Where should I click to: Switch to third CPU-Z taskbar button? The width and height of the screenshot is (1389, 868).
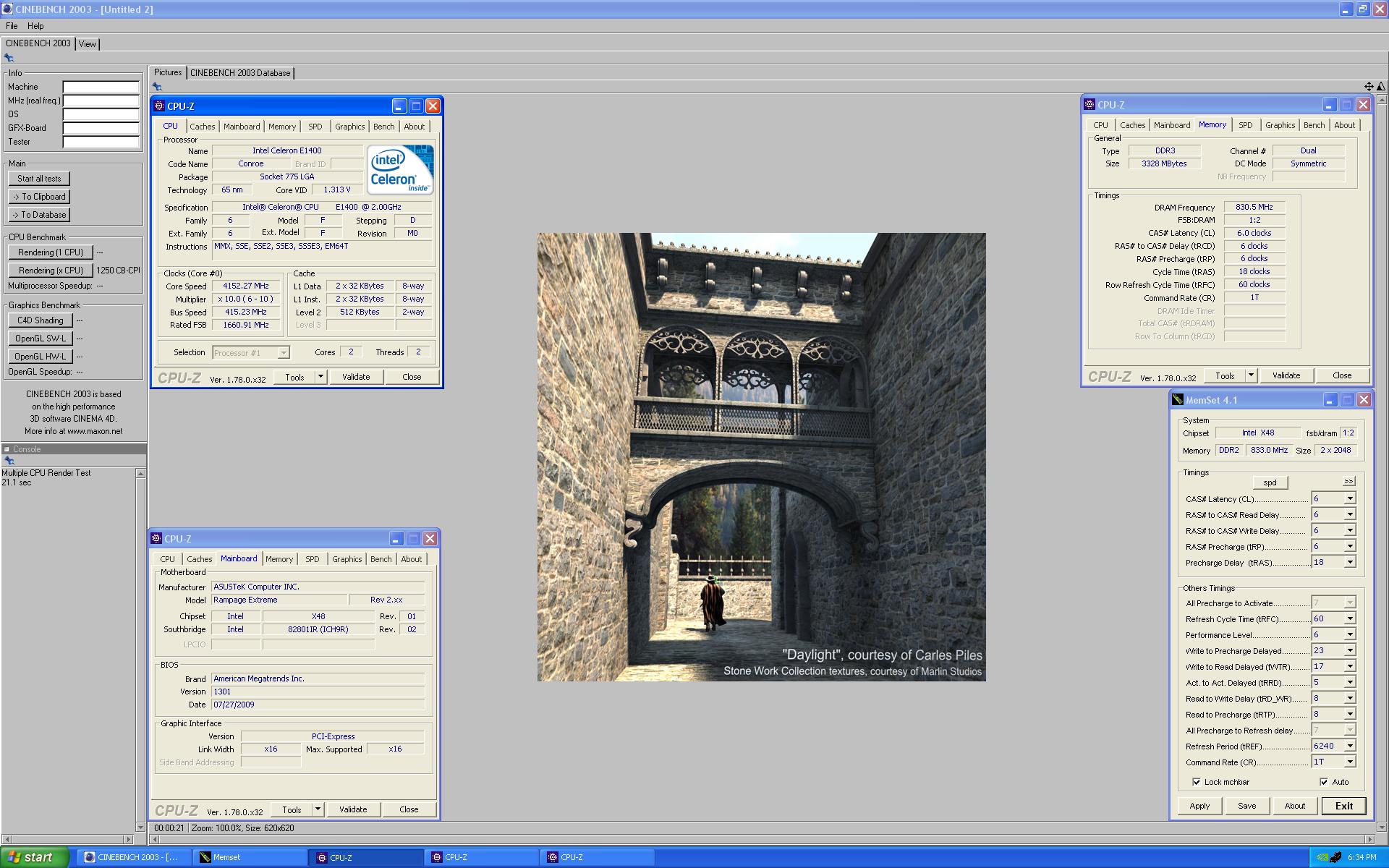click(x=598, y=857)
